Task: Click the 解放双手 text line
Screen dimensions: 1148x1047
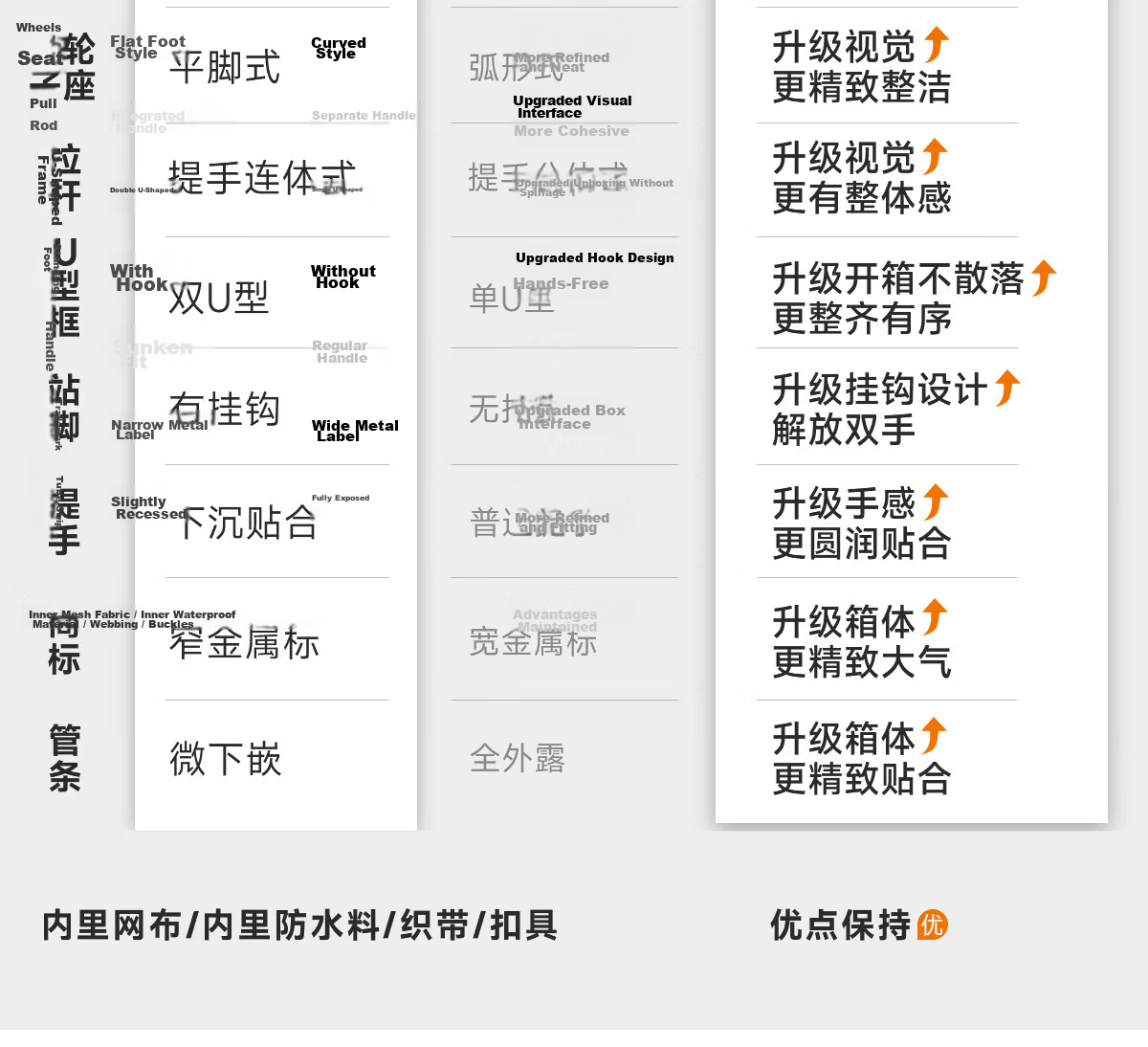Action: click(x=844, y=430)
